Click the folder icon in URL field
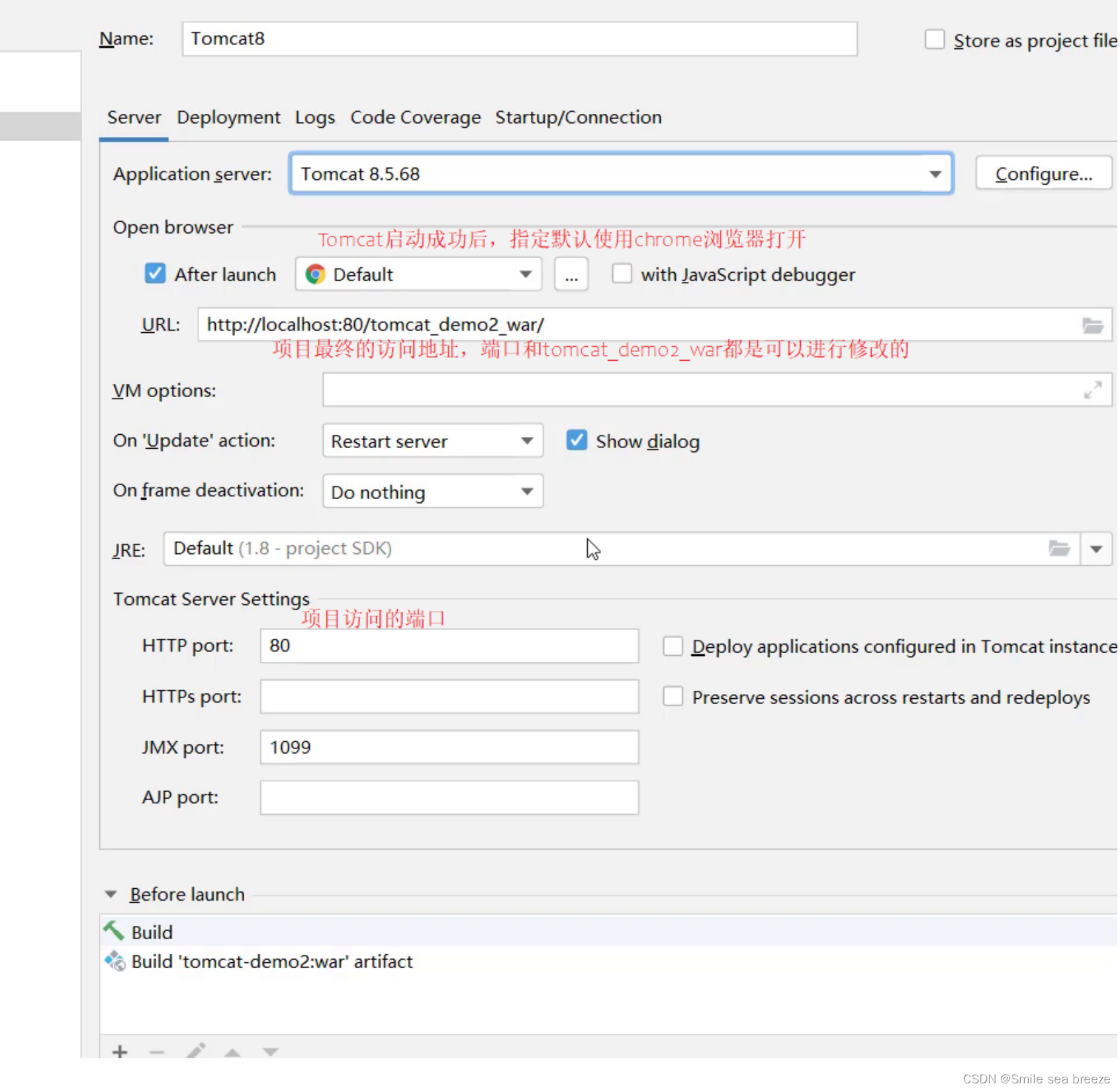 [1094, 326]
